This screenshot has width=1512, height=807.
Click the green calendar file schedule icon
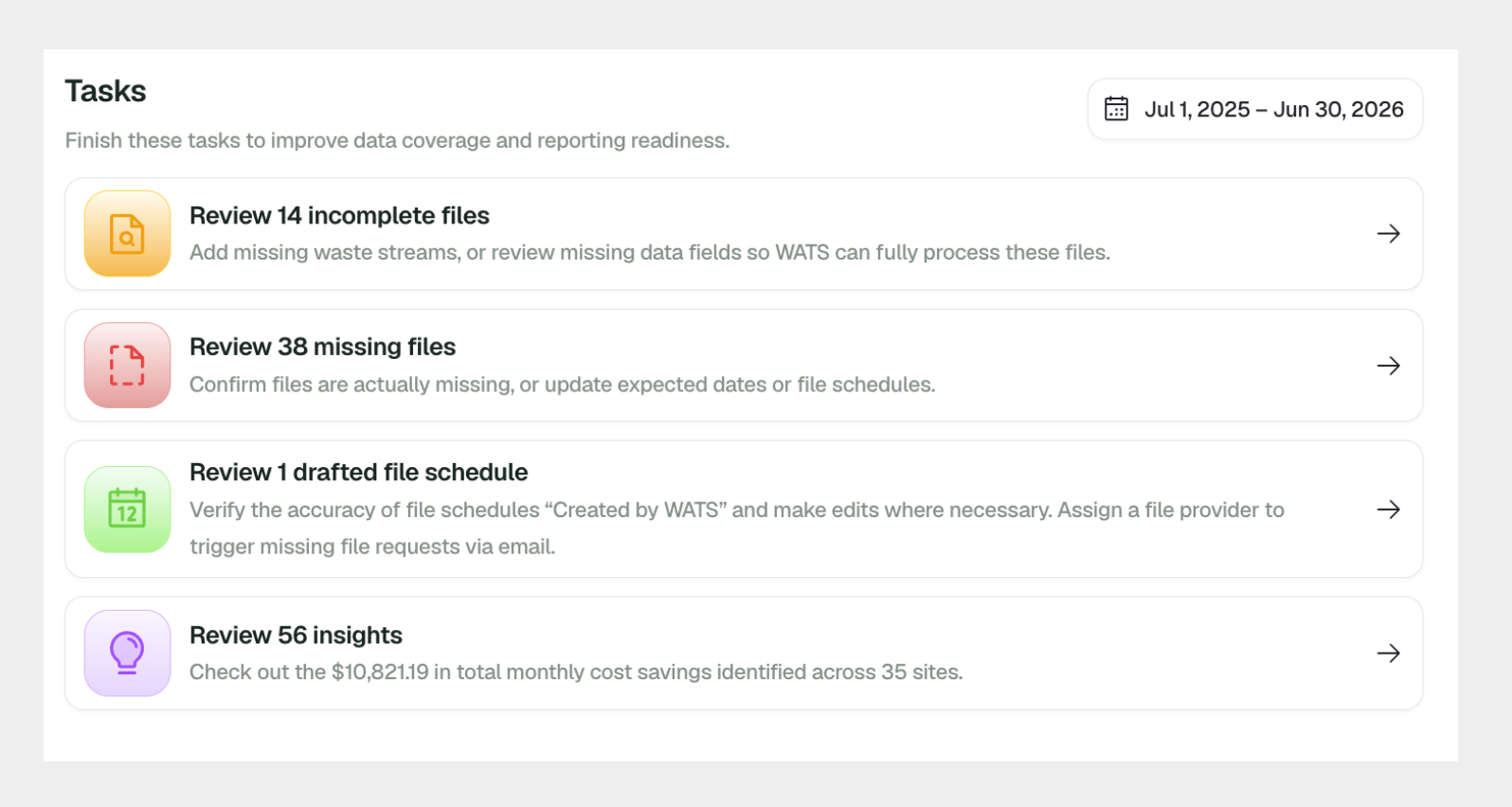coord(127,509)
